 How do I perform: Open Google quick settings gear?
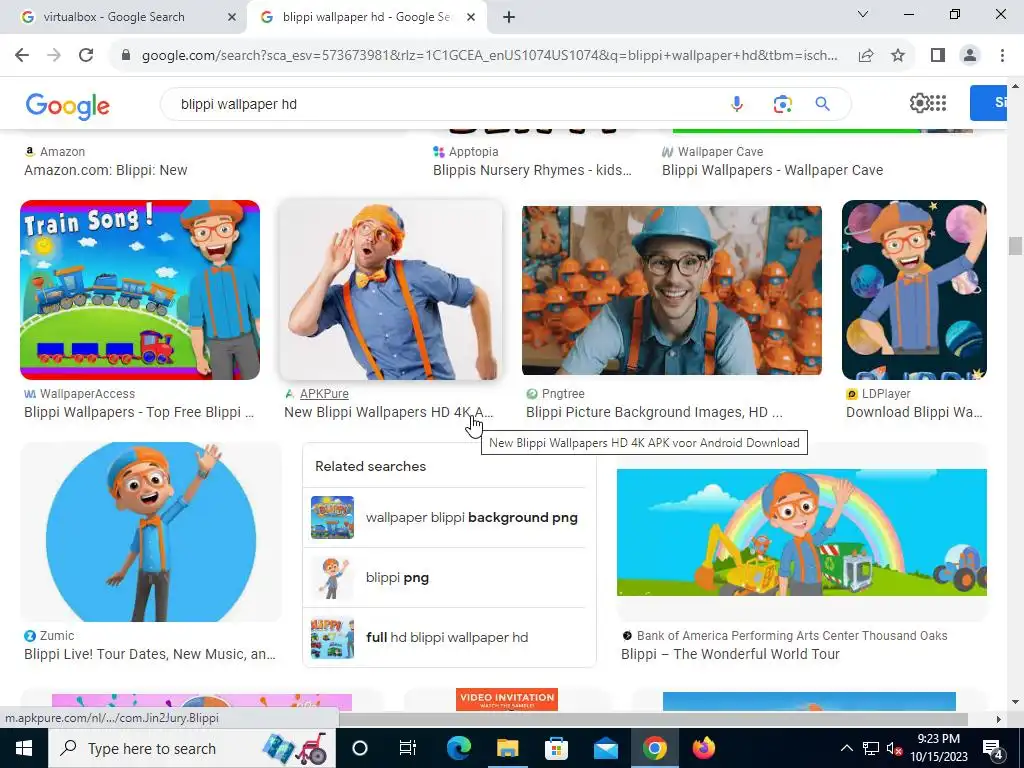919,103
